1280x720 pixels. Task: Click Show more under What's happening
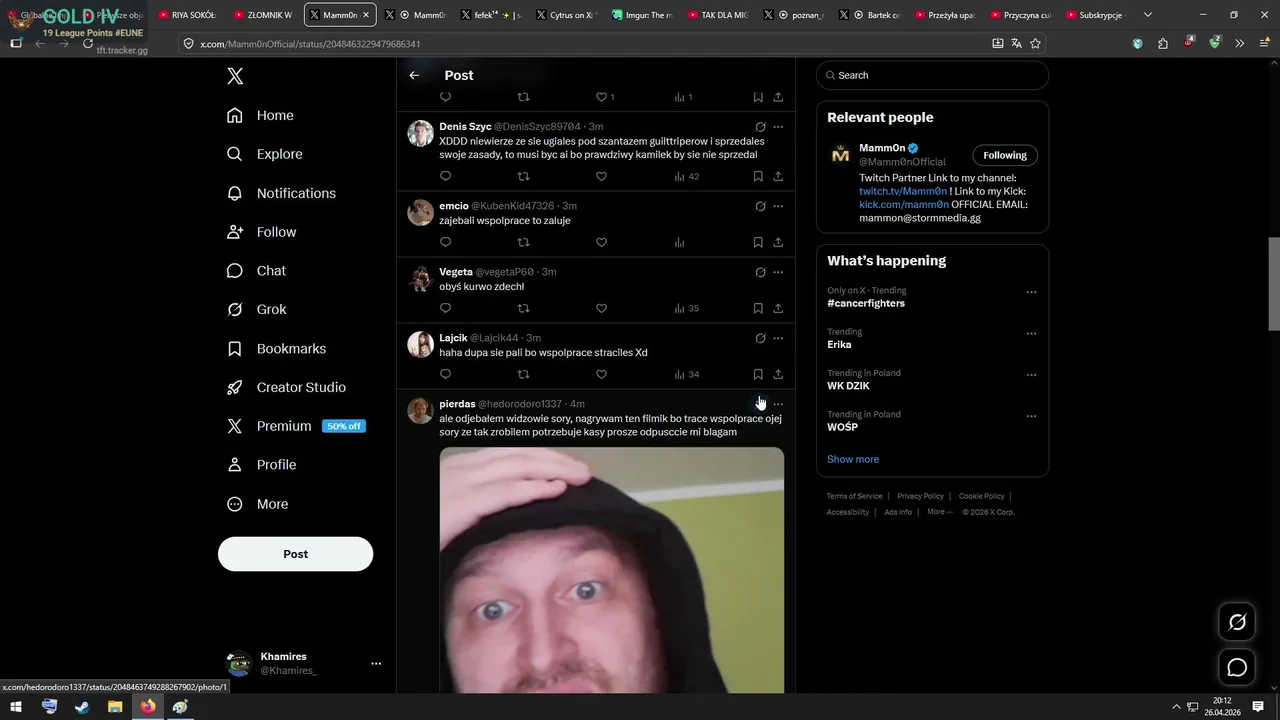click(x=853, y=459)
